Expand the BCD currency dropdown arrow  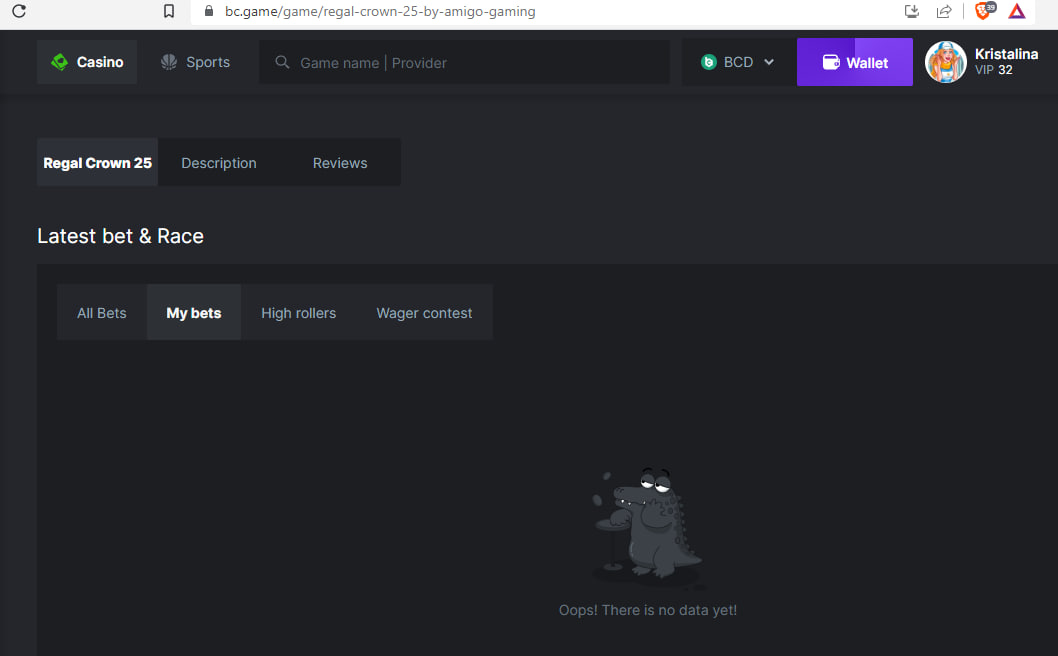(x=769, y=62)
